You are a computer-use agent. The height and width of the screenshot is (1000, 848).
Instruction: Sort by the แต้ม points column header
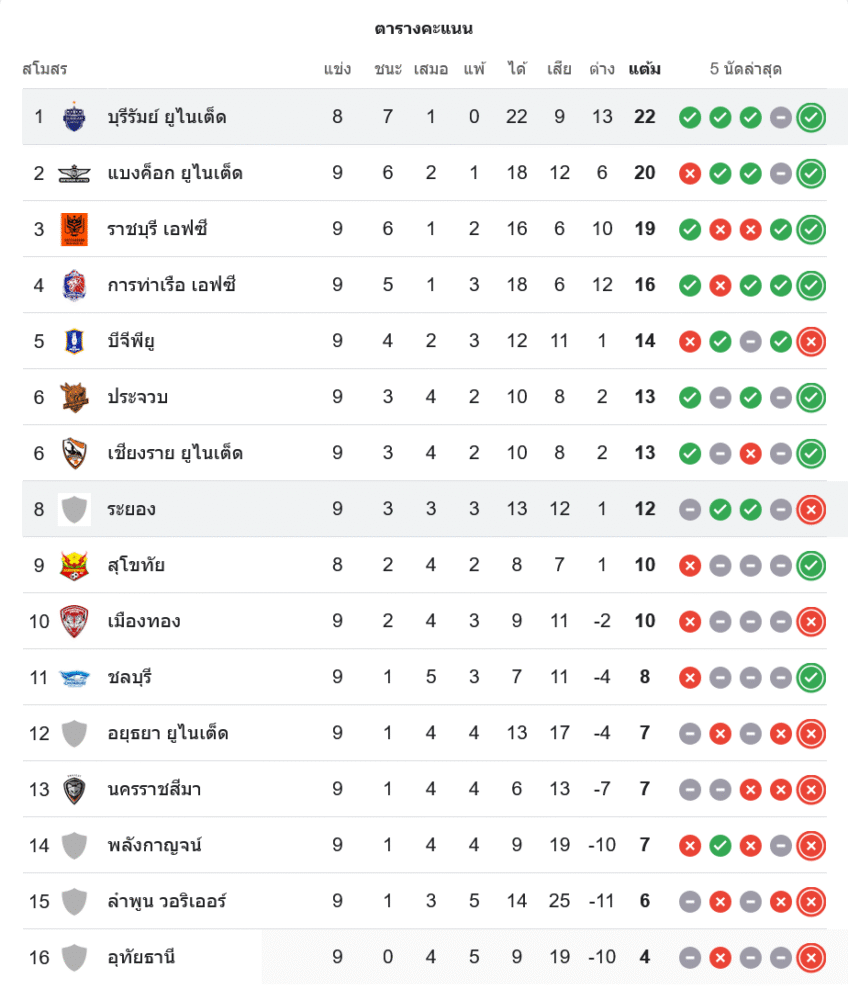644,69
